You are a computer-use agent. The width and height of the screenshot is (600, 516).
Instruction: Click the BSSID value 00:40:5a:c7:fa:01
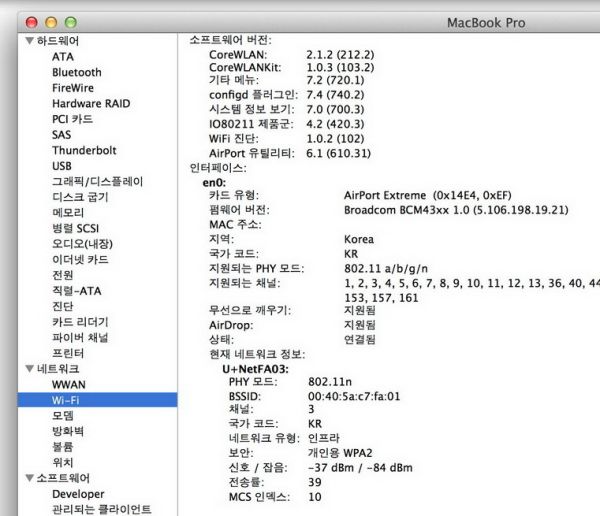click(x=354, y=396)
